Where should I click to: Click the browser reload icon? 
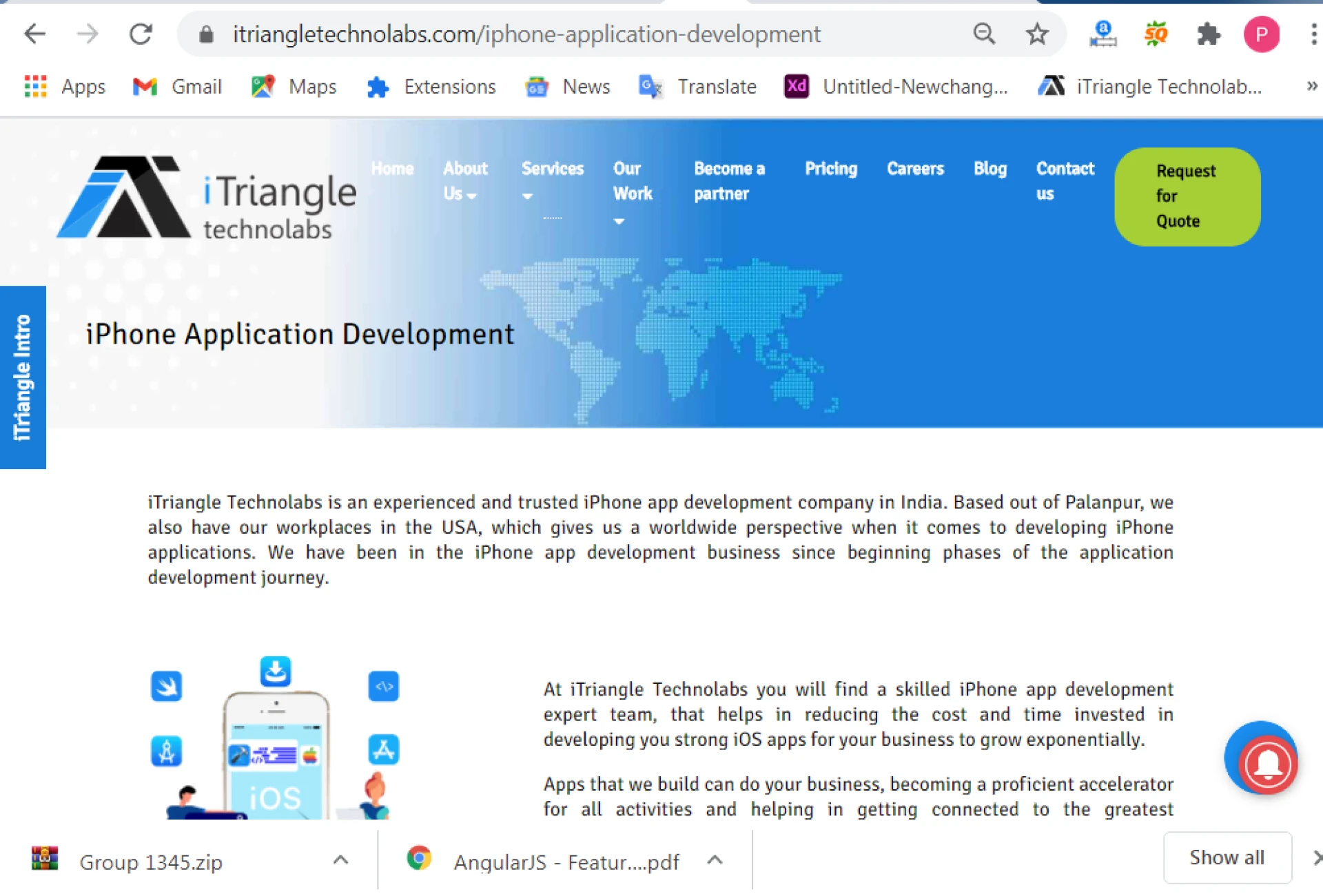(x=141, y=34)
